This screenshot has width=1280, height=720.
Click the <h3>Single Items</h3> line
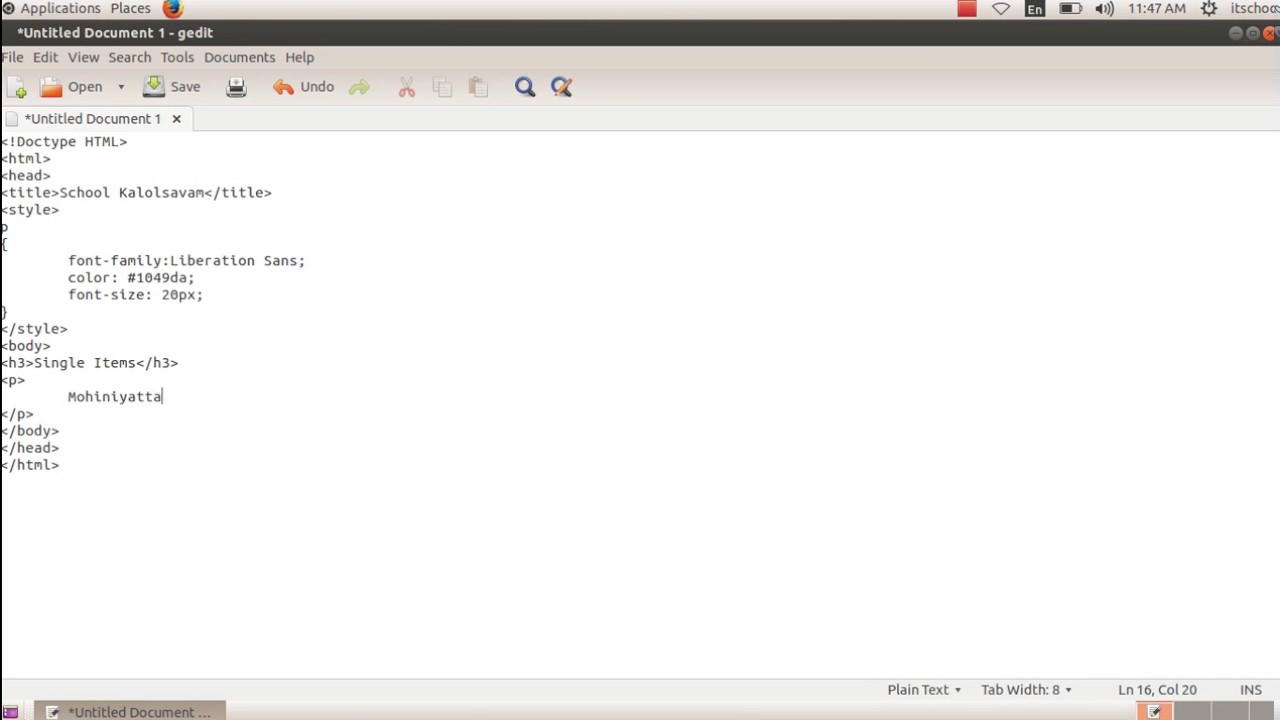[89, 363]
